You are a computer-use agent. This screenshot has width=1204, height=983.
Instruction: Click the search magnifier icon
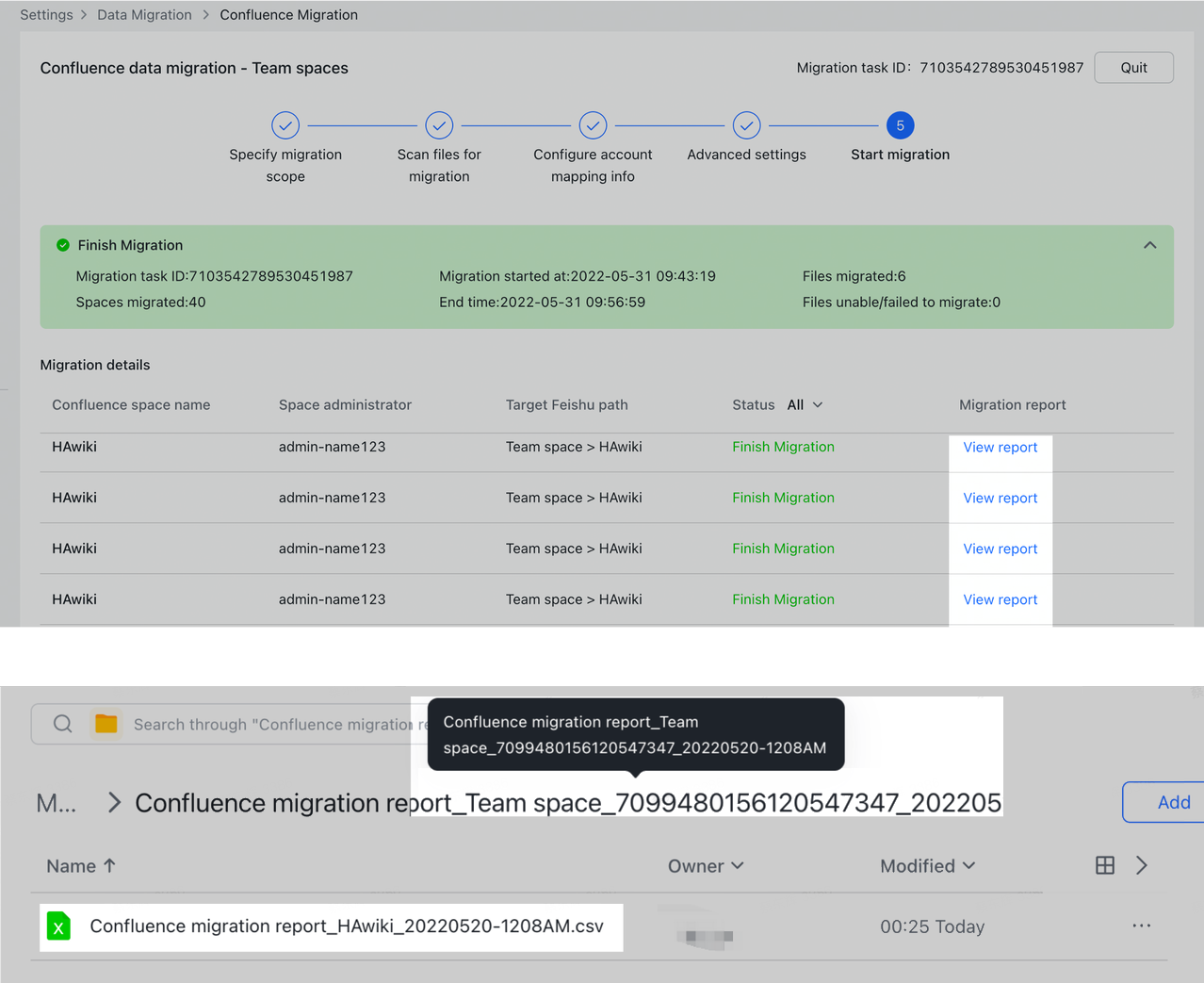pyautogui.click(x=62, y=724)
